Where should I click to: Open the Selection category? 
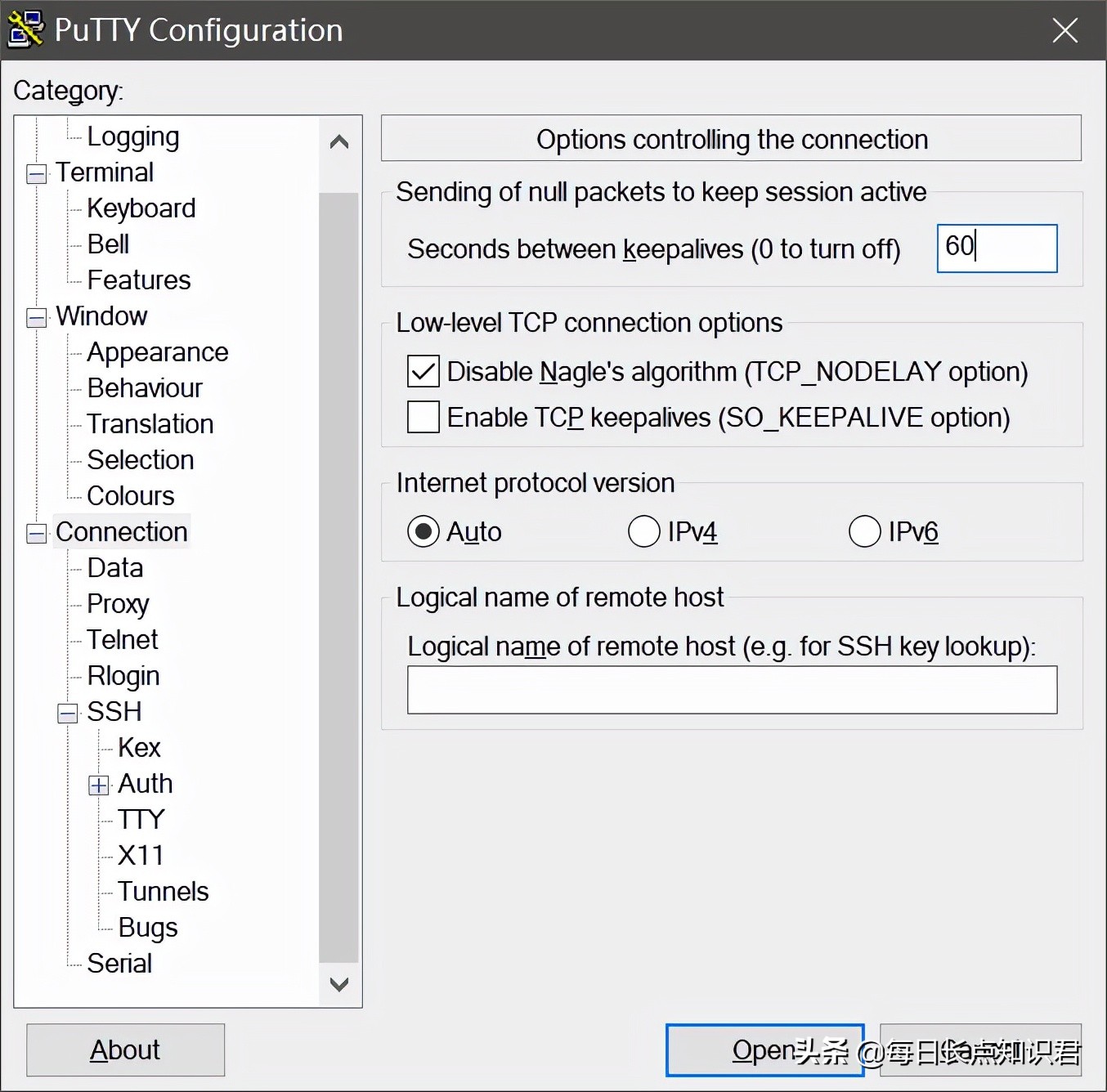point(141,460)
